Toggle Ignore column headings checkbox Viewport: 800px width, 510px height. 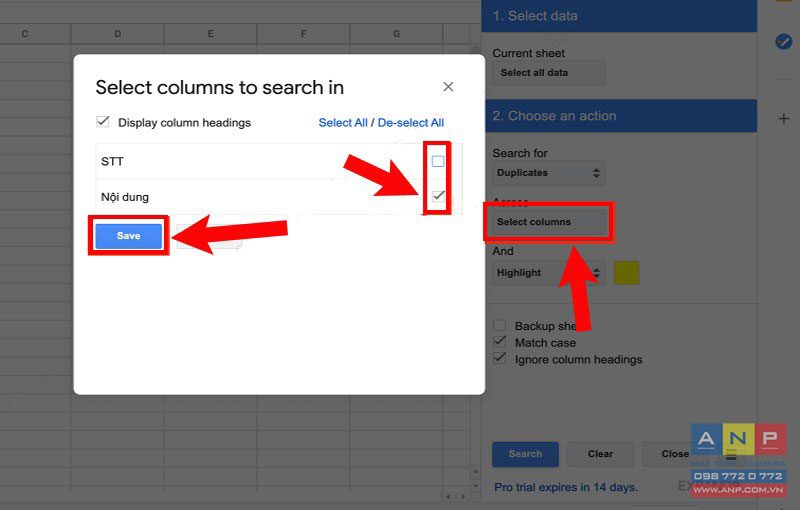click(x=499, y=359)
